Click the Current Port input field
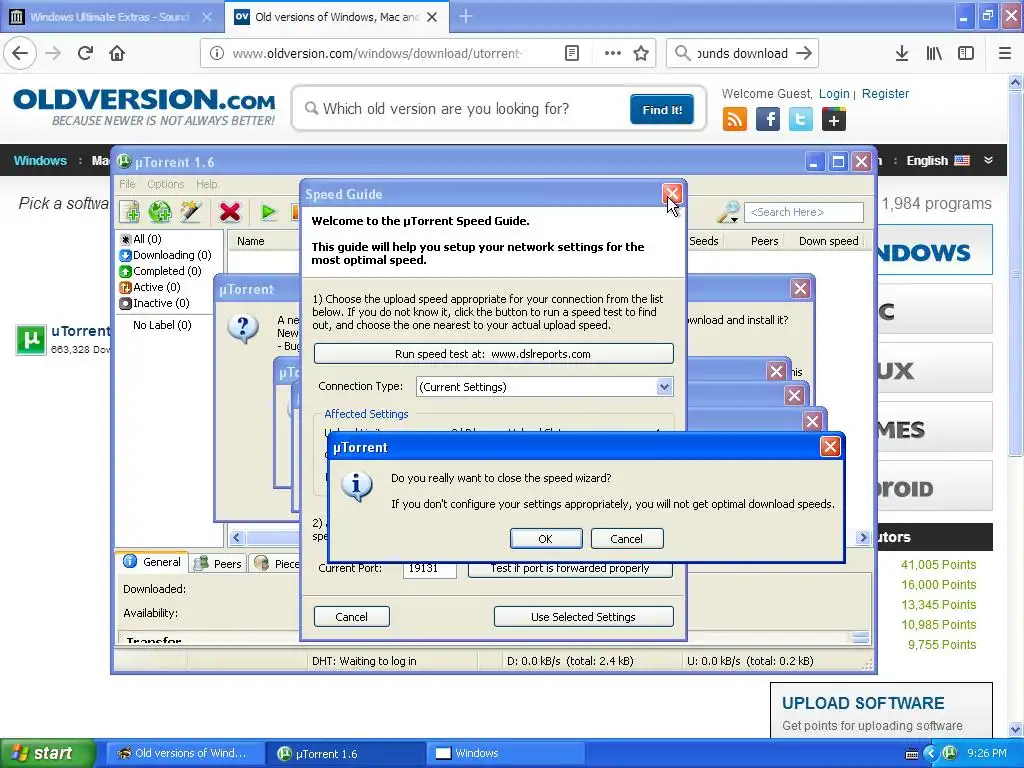The width and height of the screenshot is (1024, 768). [429, 569]
